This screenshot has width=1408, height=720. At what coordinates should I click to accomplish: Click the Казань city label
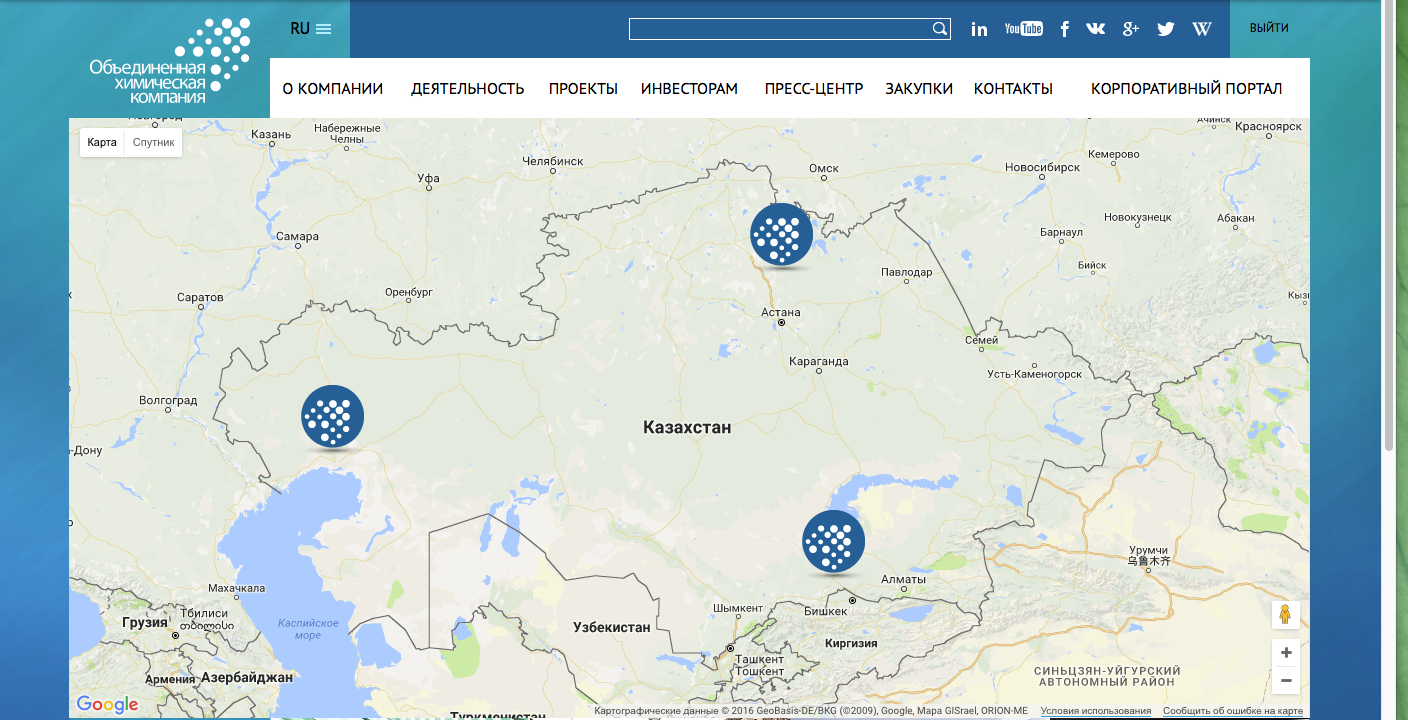click(x=271, y=134)
